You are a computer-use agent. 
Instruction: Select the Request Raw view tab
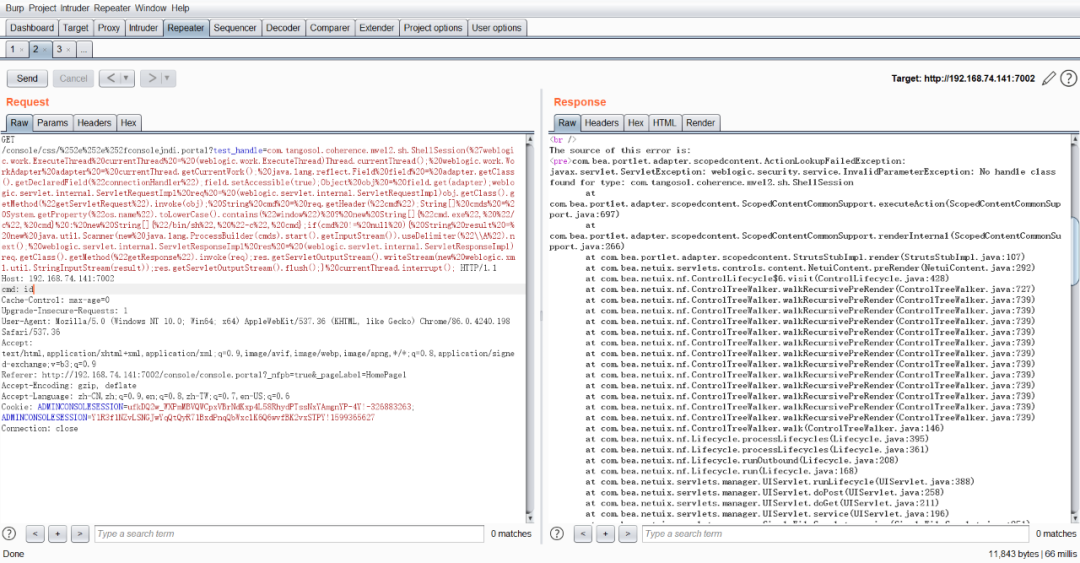pos(19,123)
